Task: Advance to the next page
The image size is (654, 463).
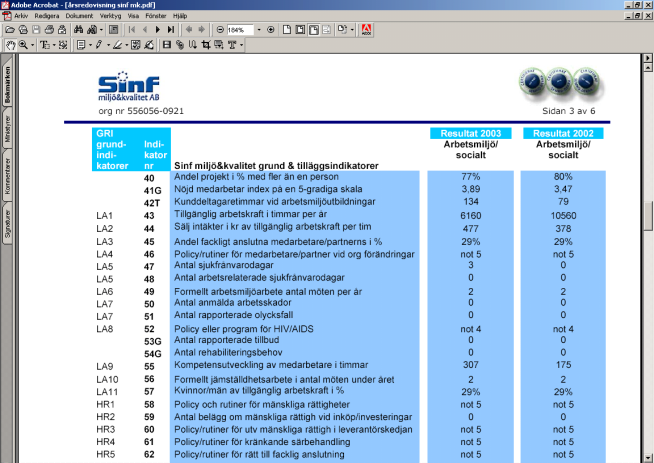Action: tap(158, 30)
